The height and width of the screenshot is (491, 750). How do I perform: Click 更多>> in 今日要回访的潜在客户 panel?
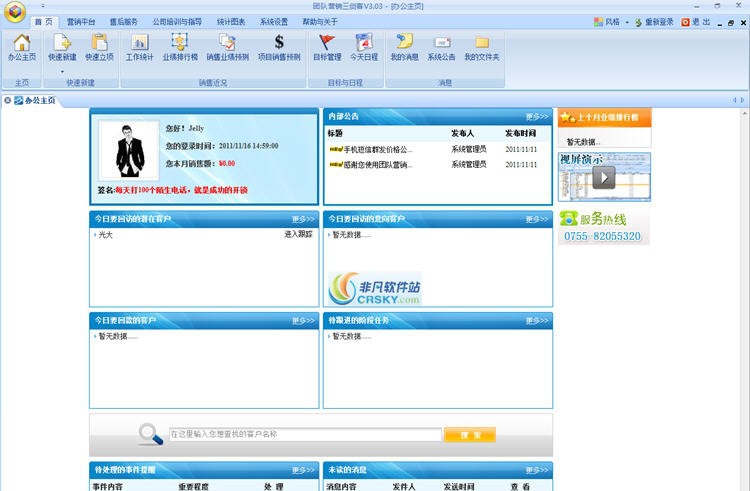304,219
